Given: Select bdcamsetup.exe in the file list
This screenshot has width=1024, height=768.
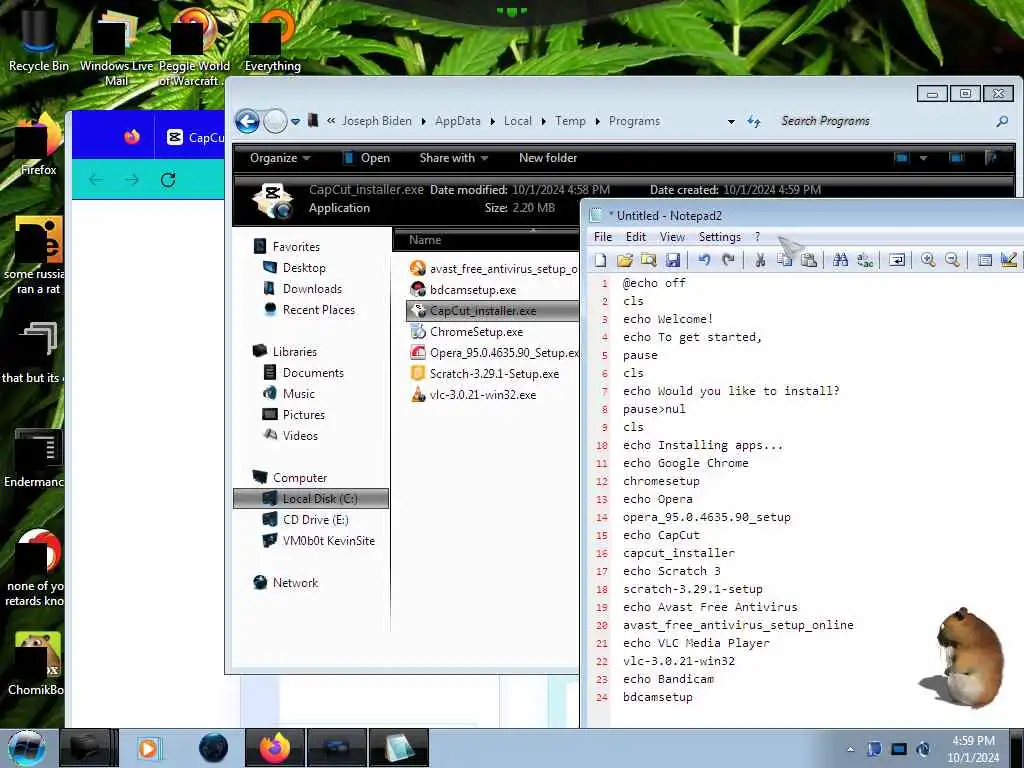Looking at the screenshot, I should coord(473,289).
